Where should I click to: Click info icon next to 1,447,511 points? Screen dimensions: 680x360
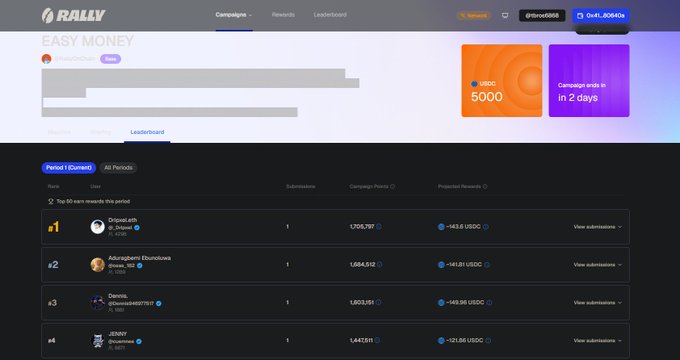(377, 340)
